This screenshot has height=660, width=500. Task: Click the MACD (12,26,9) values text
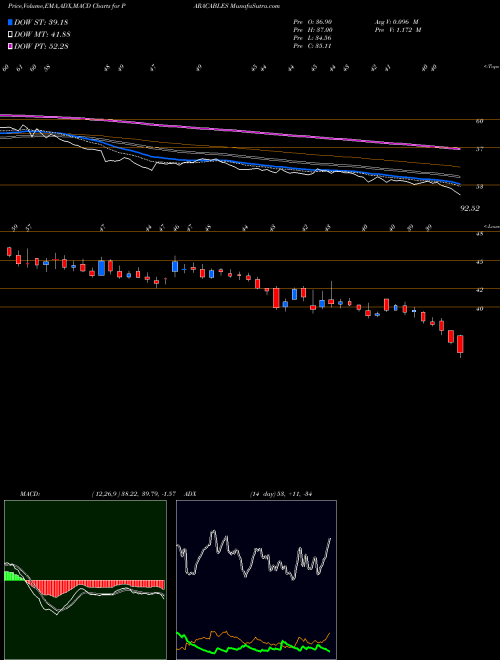(x=136, y=493)
